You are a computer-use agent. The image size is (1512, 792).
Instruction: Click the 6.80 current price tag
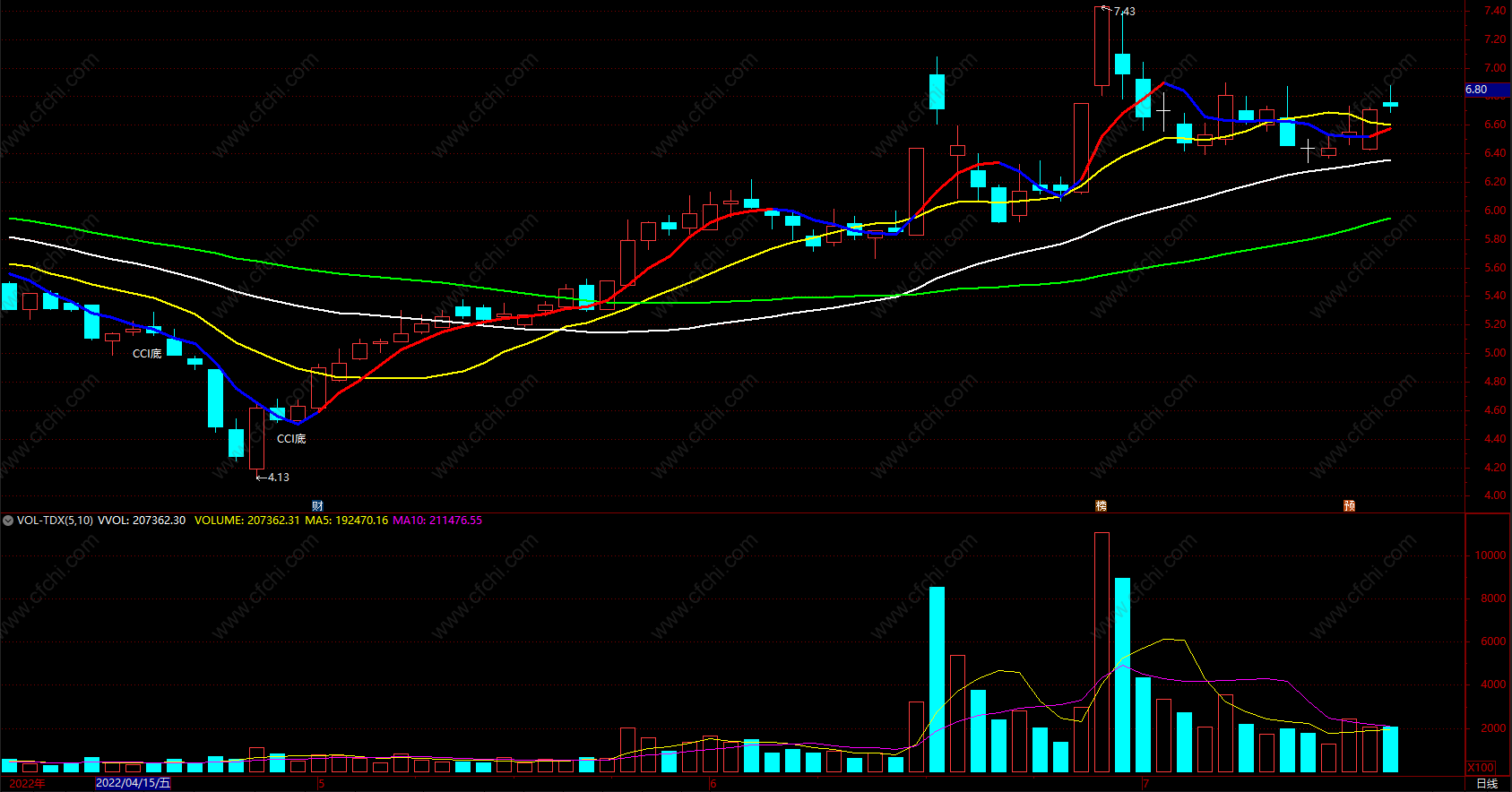1488,90
